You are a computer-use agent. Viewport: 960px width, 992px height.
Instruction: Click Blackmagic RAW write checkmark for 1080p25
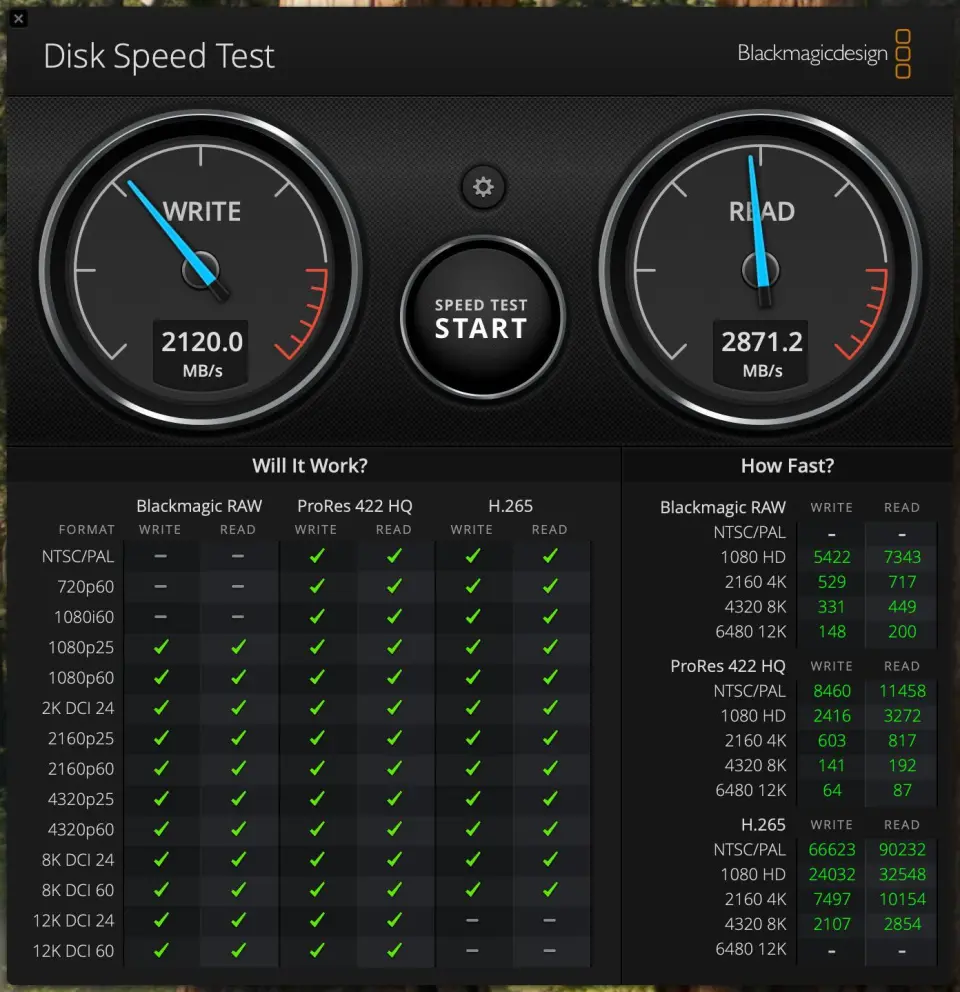(x=160, y=647)
